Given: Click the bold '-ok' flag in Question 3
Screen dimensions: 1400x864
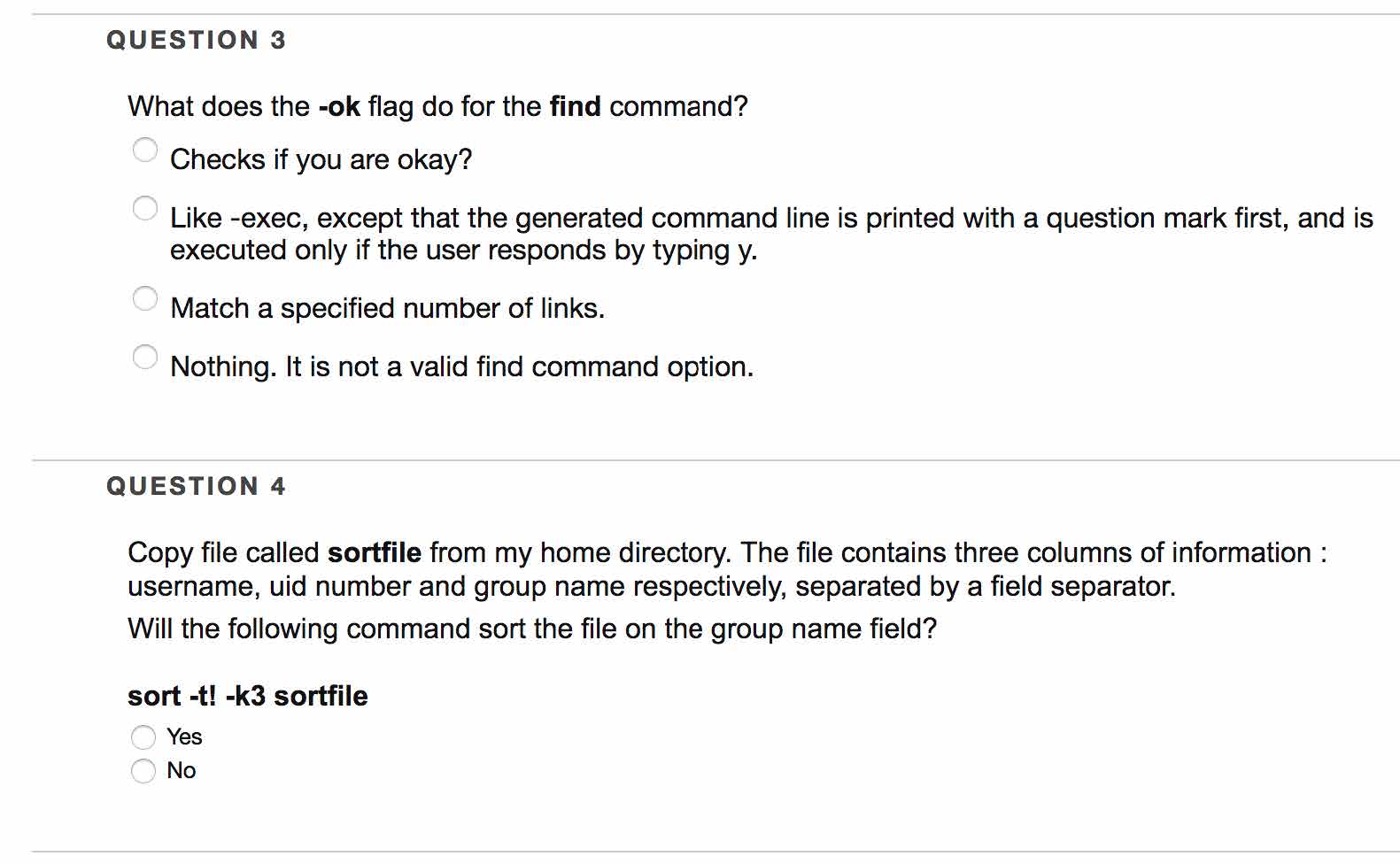Looking at the screenshot, I should click(x=339, y=106).
